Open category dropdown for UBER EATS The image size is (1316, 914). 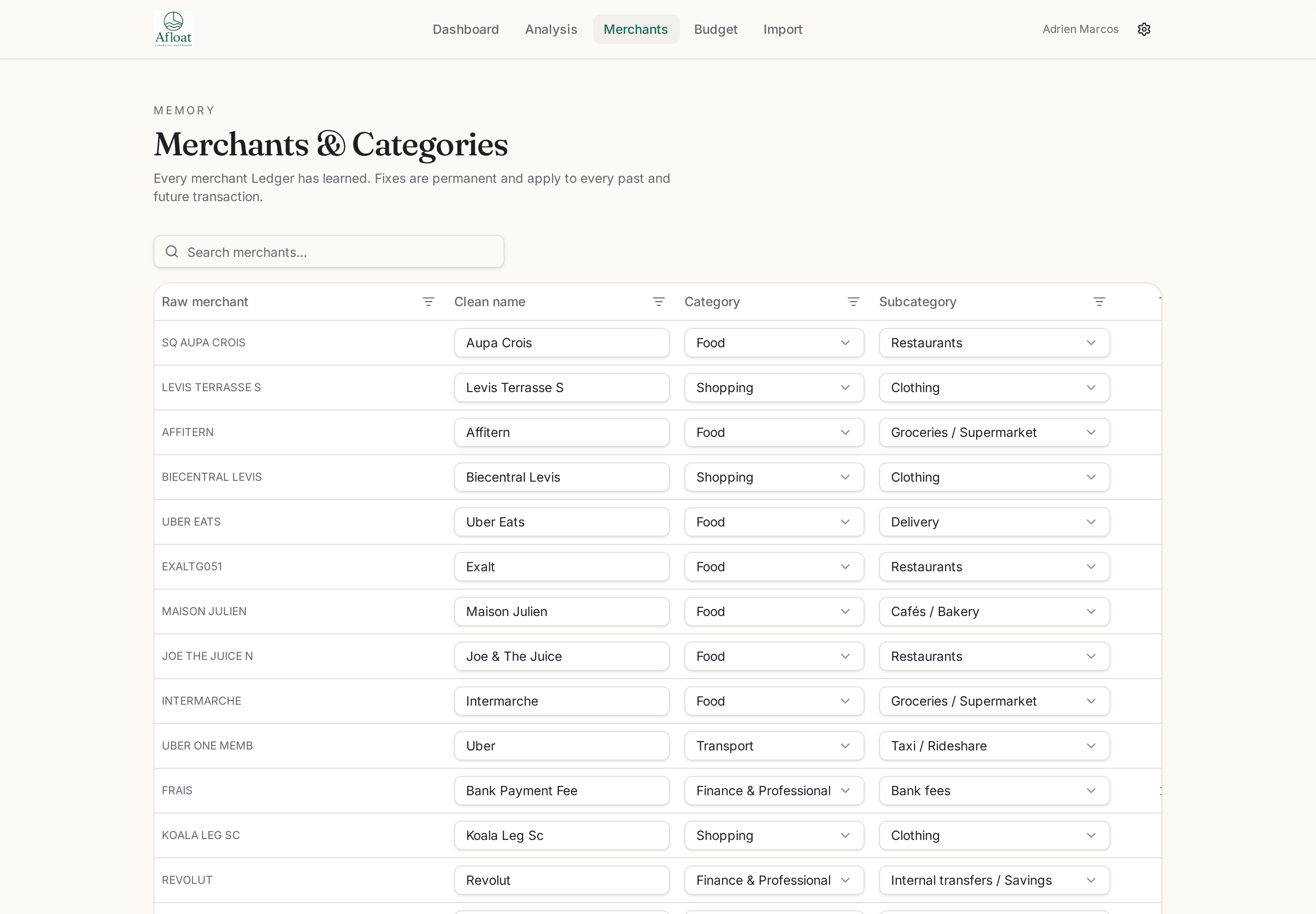(x=774, y=522)
